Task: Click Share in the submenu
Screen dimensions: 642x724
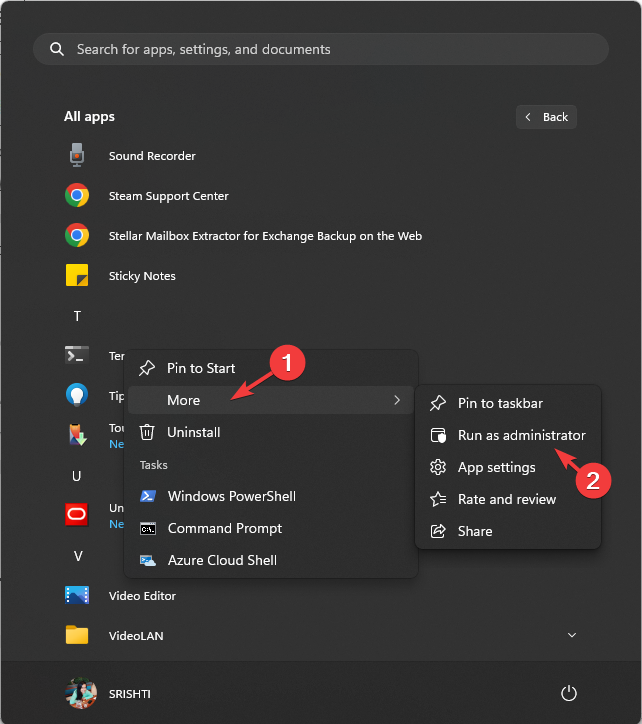Action: pos(475,531)
